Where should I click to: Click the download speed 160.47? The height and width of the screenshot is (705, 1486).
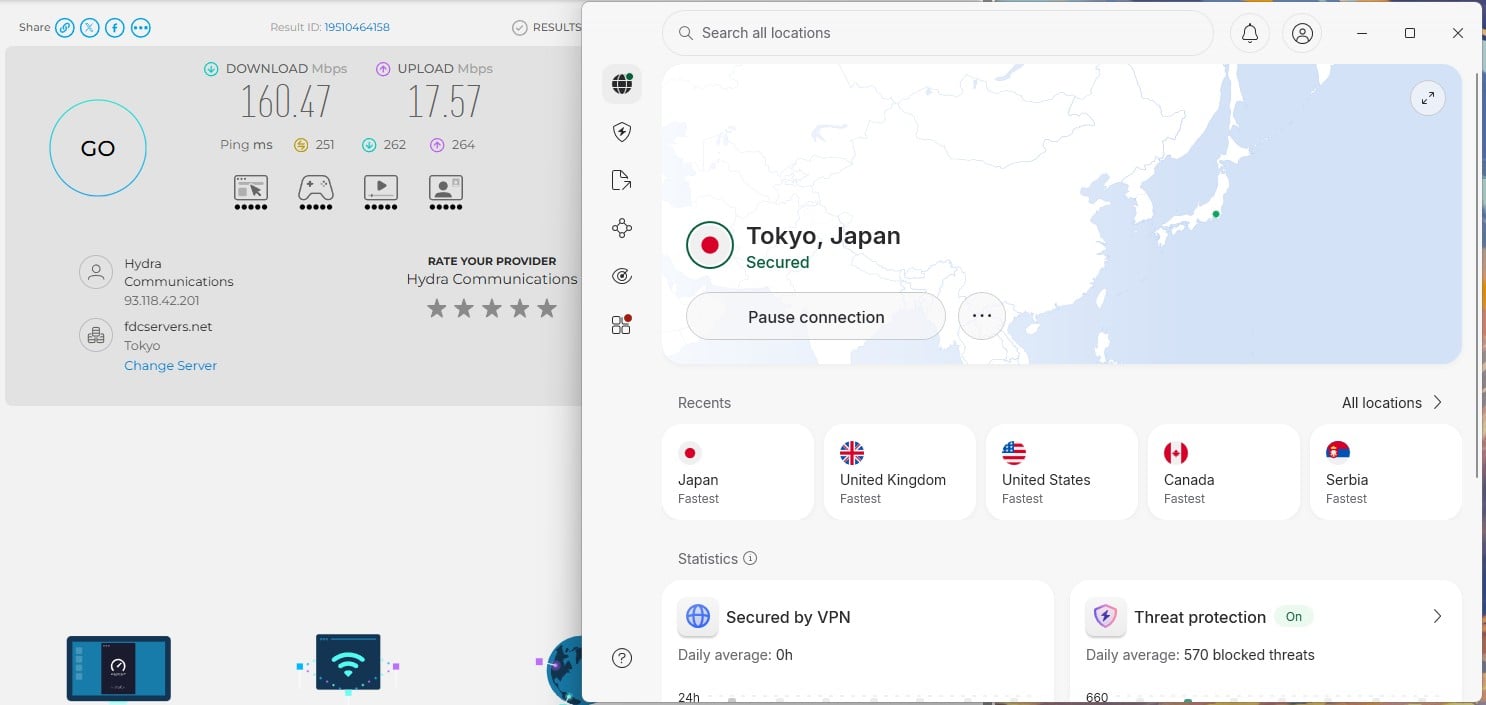286,102
